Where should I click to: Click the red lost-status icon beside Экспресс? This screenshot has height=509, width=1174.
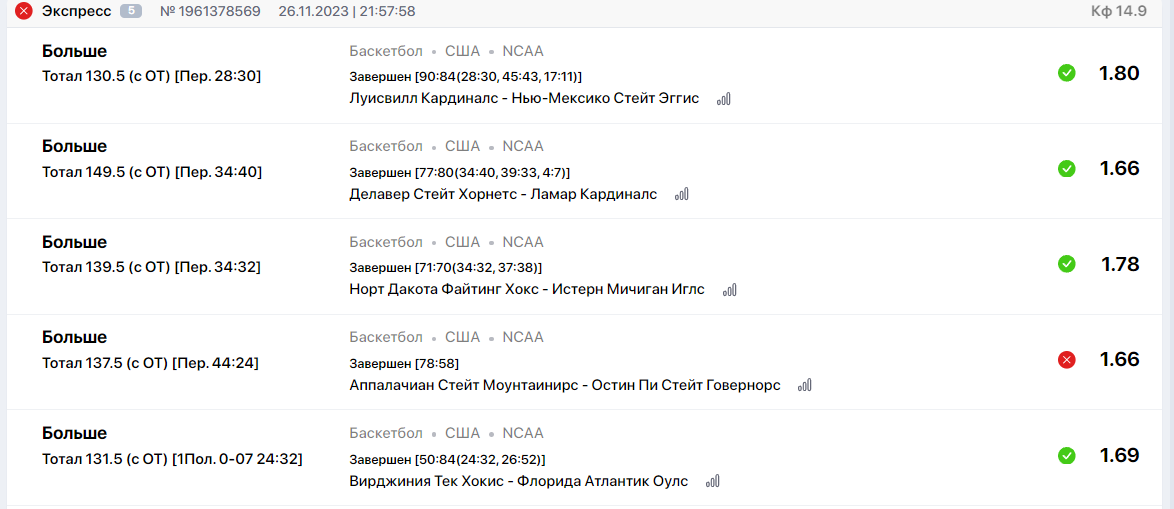[24, 11]
